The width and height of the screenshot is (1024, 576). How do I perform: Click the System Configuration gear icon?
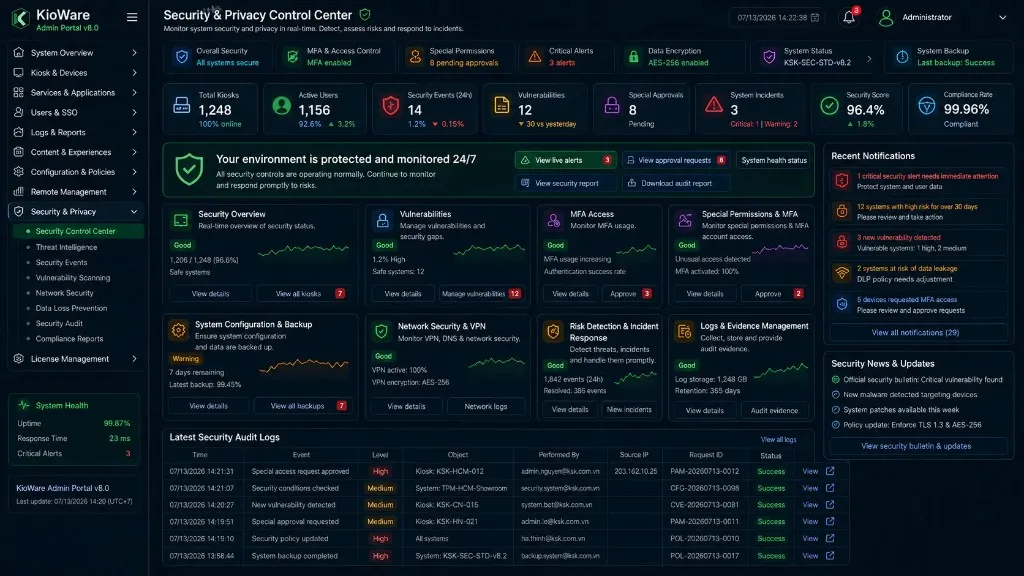[178, 330]
